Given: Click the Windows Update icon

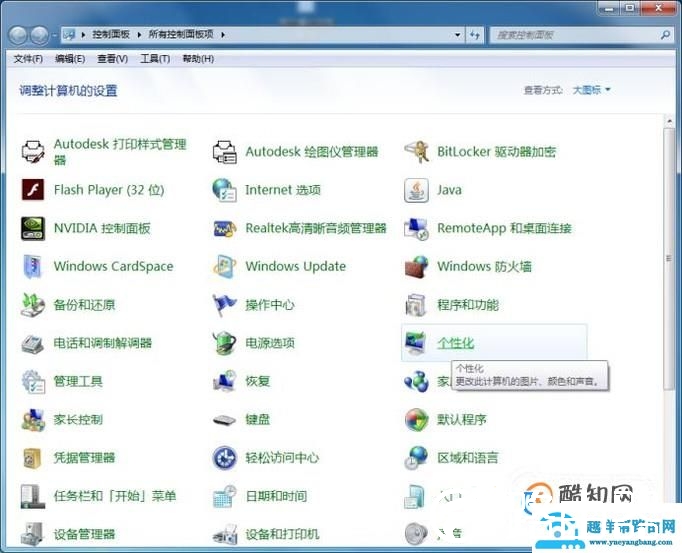Looking at the screenshot, I should pyautogui.click(x=225, y=266).
